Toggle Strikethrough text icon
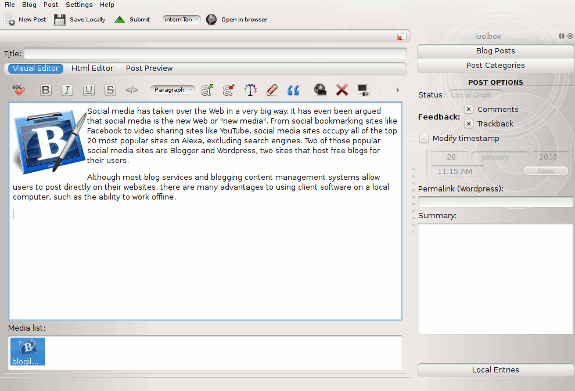This screenshot has width=575, height=391. pyautogui.click(x=110, y=90)
